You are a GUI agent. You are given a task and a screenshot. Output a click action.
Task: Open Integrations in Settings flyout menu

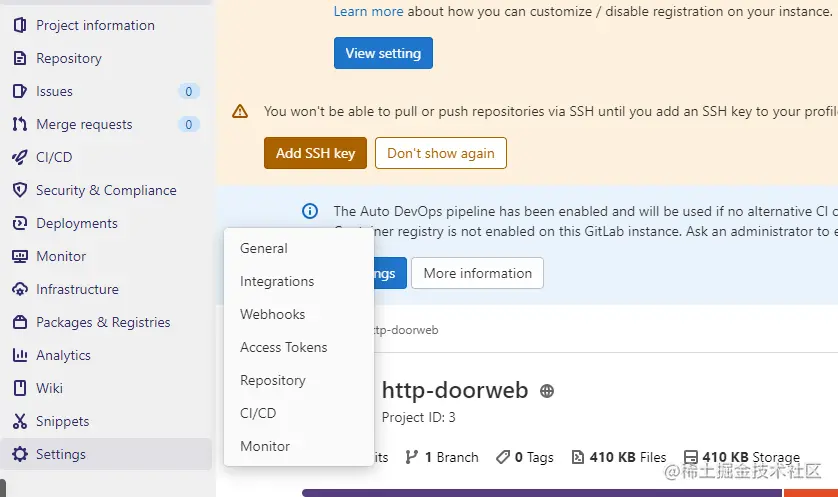click(299, 282)
